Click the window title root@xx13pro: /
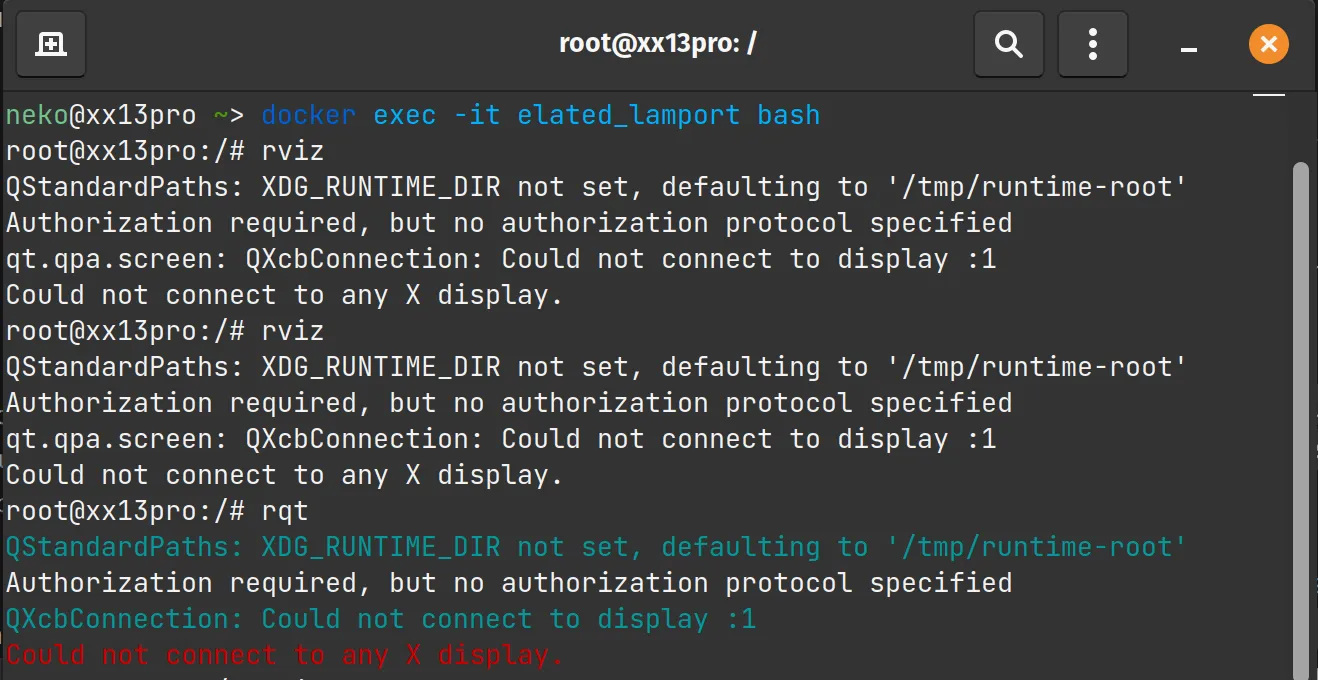Image resolution: width=1318 pixels, height=680 pixels. click(x=657, y=45)
